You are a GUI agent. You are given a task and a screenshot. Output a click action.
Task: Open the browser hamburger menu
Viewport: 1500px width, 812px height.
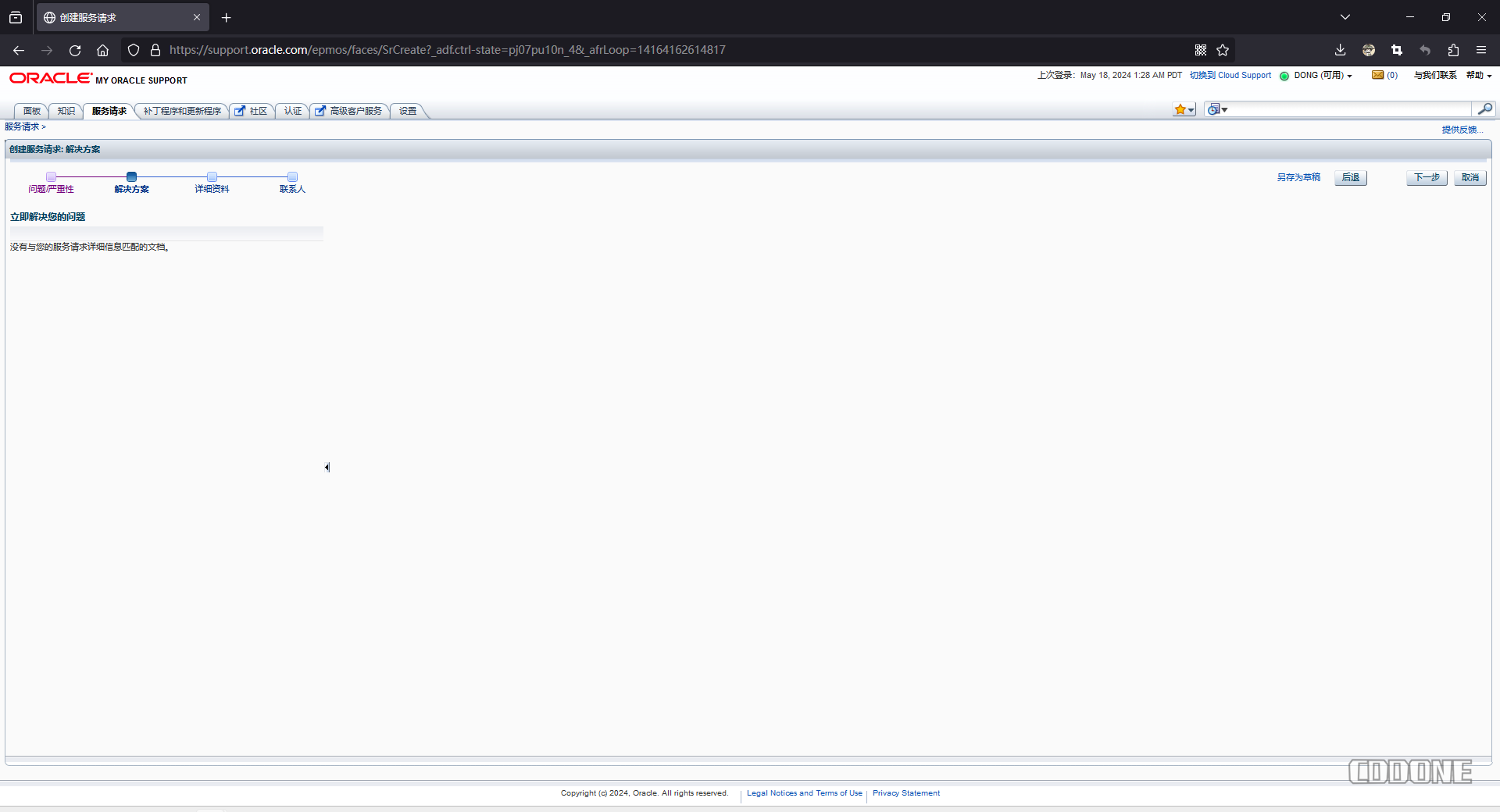(1481, 50)
